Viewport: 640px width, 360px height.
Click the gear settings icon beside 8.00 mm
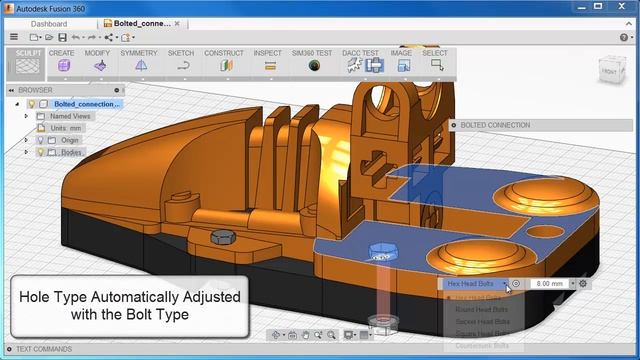[x=583, y=283]
